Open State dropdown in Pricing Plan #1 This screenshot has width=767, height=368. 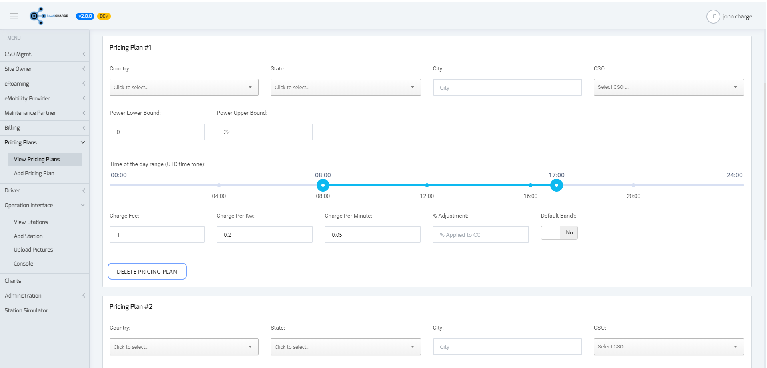(x=345, y=87)
